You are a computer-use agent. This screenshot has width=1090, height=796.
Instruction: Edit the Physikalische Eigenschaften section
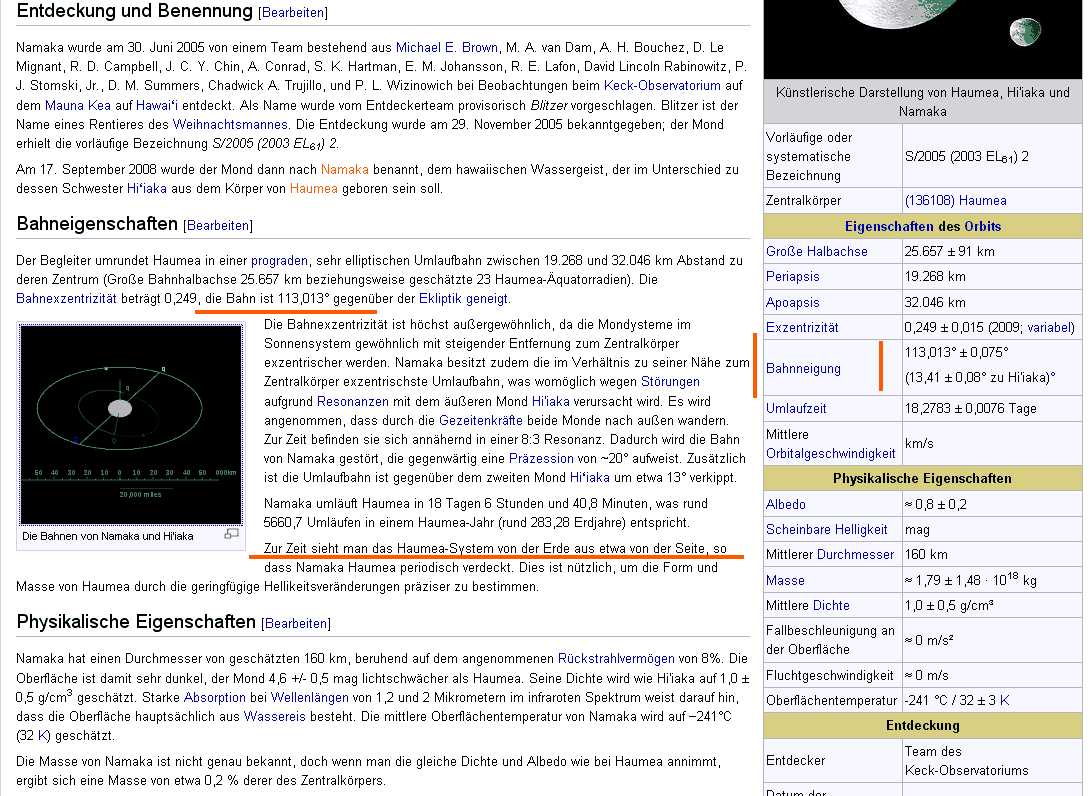click(296, 624)
